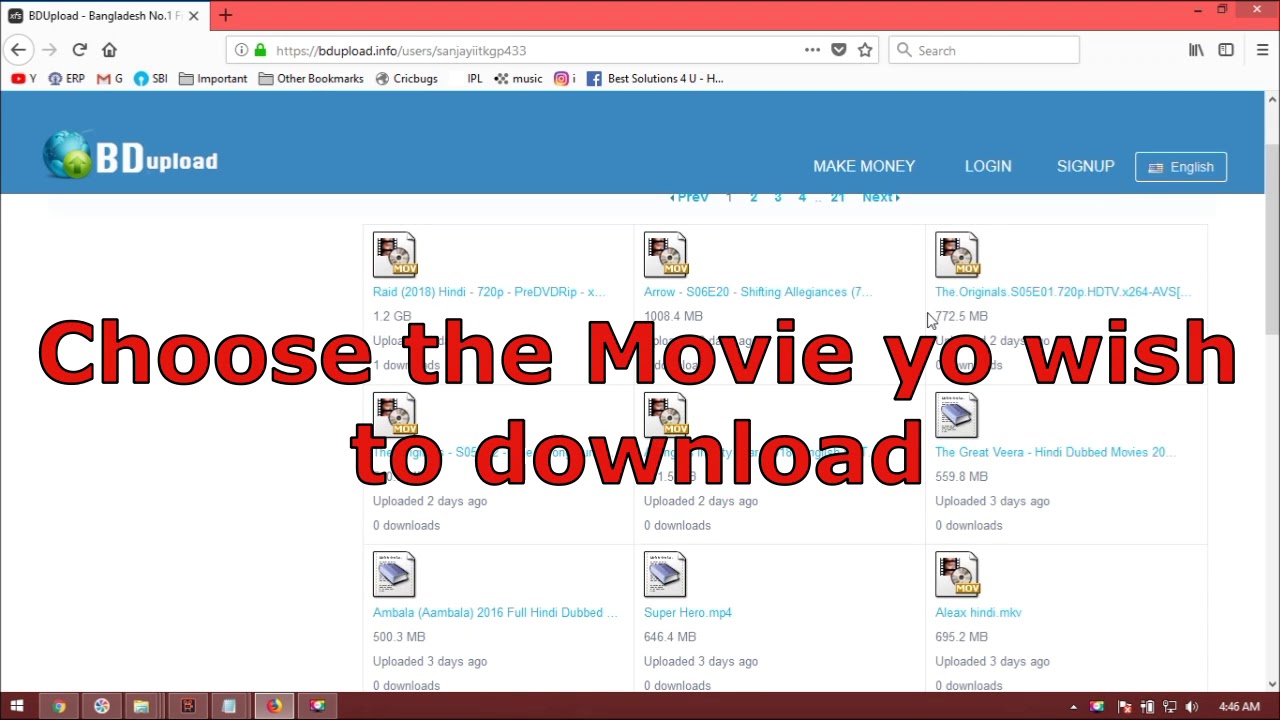The width and height of the screenshot is (1280, 720).
Task: Bookmark this page with the star icon
Action: (x=865, y=50)
